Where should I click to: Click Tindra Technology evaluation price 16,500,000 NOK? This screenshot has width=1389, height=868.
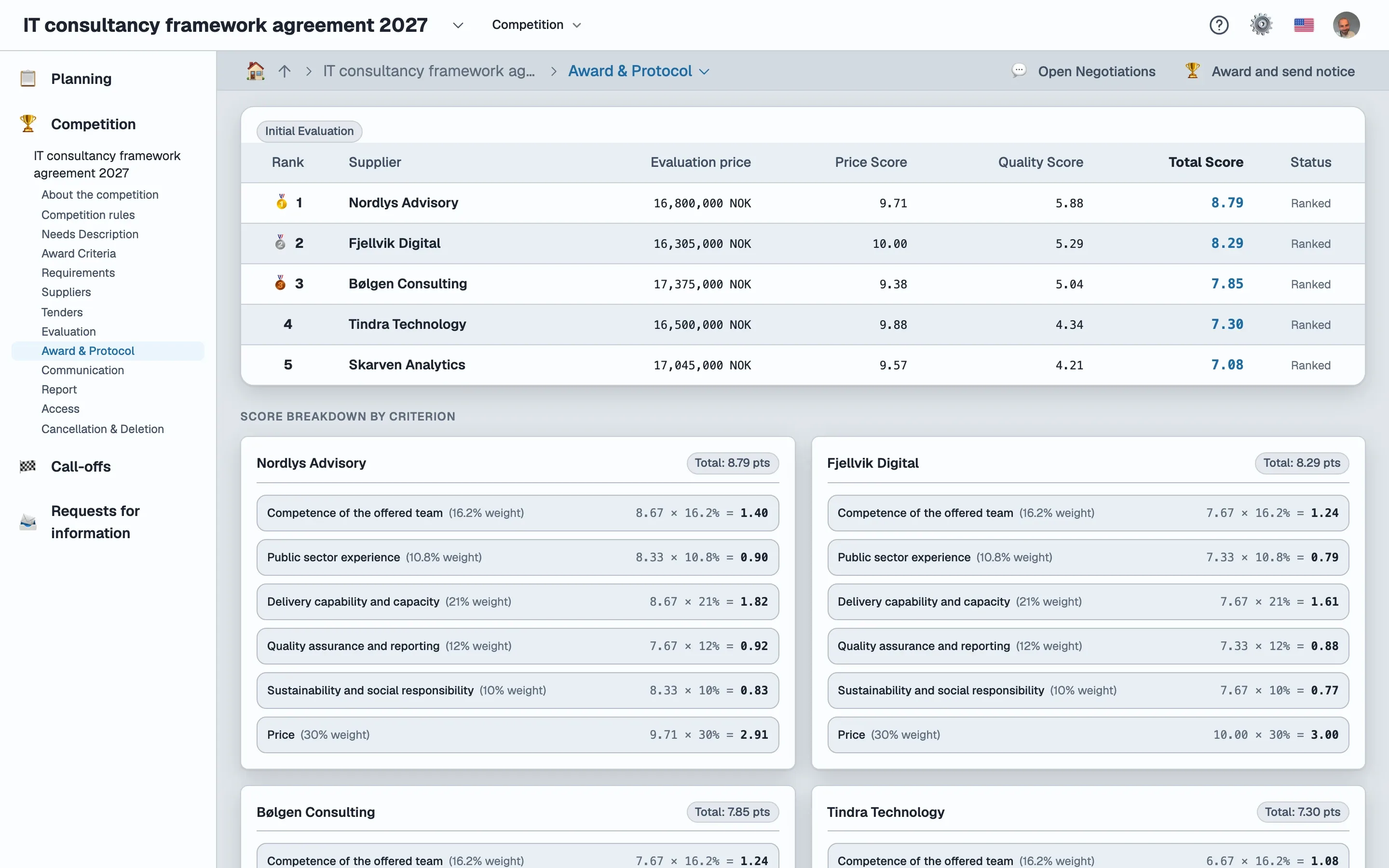tap(702, 325)
